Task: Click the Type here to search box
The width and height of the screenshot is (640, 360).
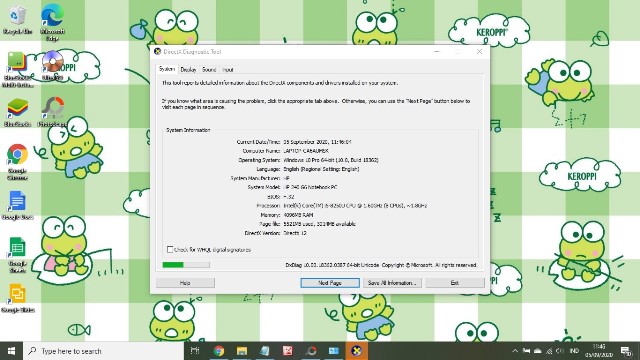Action: pos(104,351)
